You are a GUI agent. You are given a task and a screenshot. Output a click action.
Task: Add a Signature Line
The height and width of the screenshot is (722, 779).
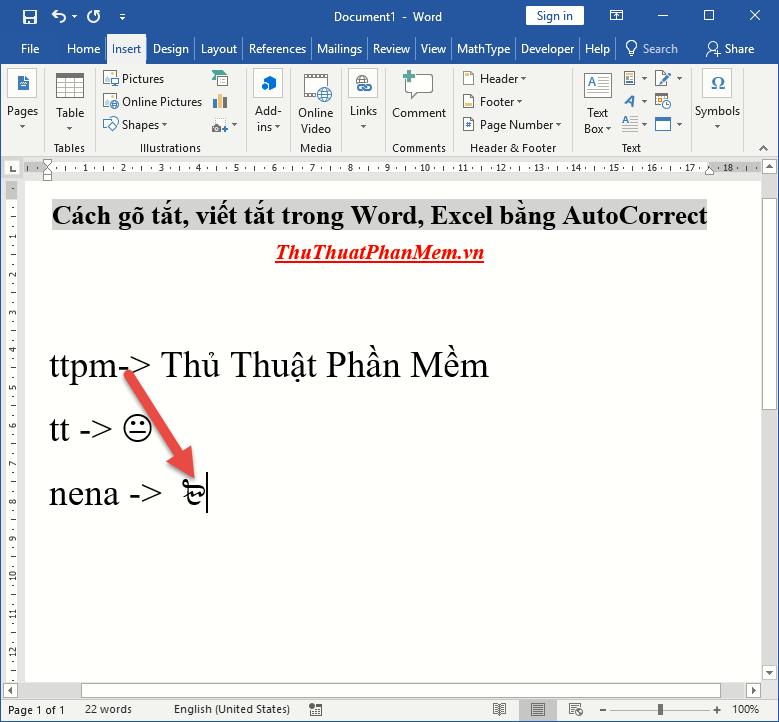[x=668, y=79]
